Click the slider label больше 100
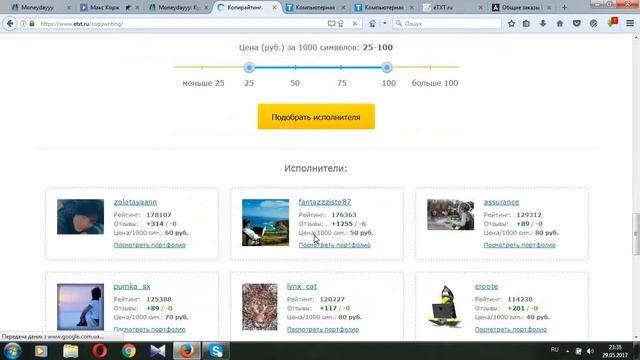Screen dimensions: 640x360 coord(435,83)
